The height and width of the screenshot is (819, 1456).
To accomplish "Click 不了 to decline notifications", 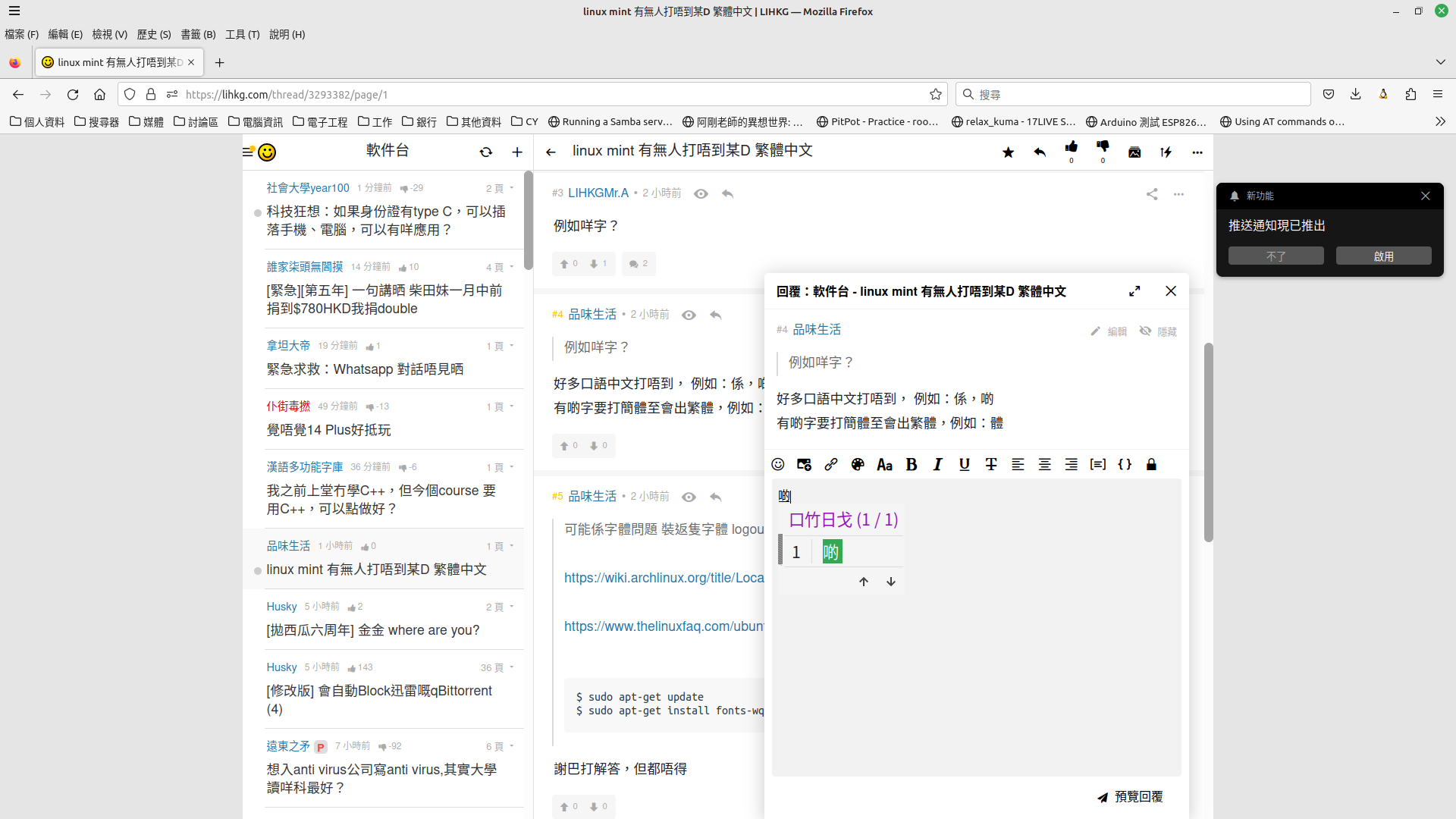I will click(x=1276, y=256).
